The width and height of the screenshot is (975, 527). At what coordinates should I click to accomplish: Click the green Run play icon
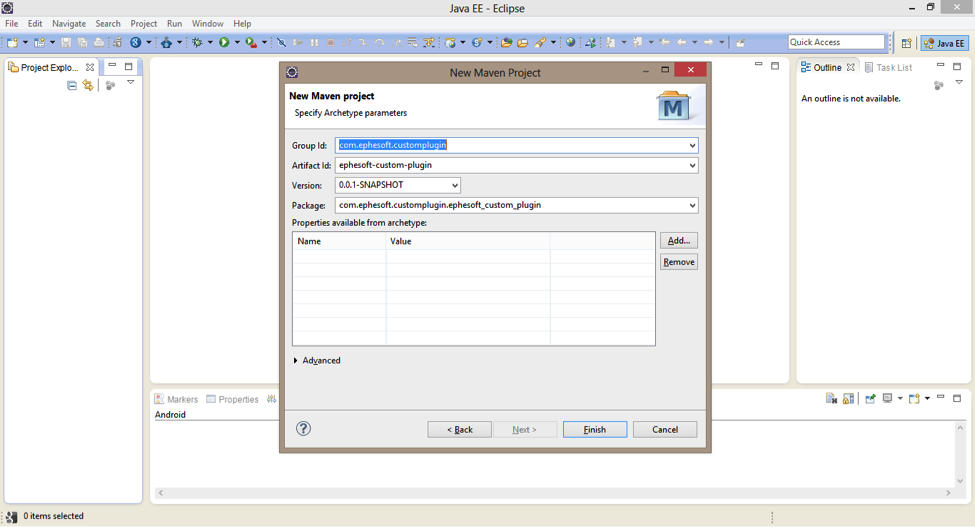[224, 42]
